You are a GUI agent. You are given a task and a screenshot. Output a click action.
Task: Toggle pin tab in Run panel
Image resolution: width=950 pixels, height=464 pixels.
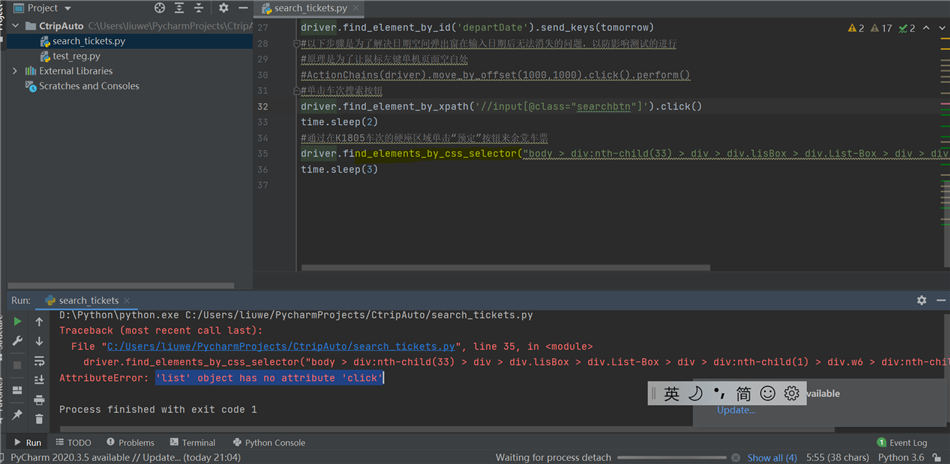(17, 415)
